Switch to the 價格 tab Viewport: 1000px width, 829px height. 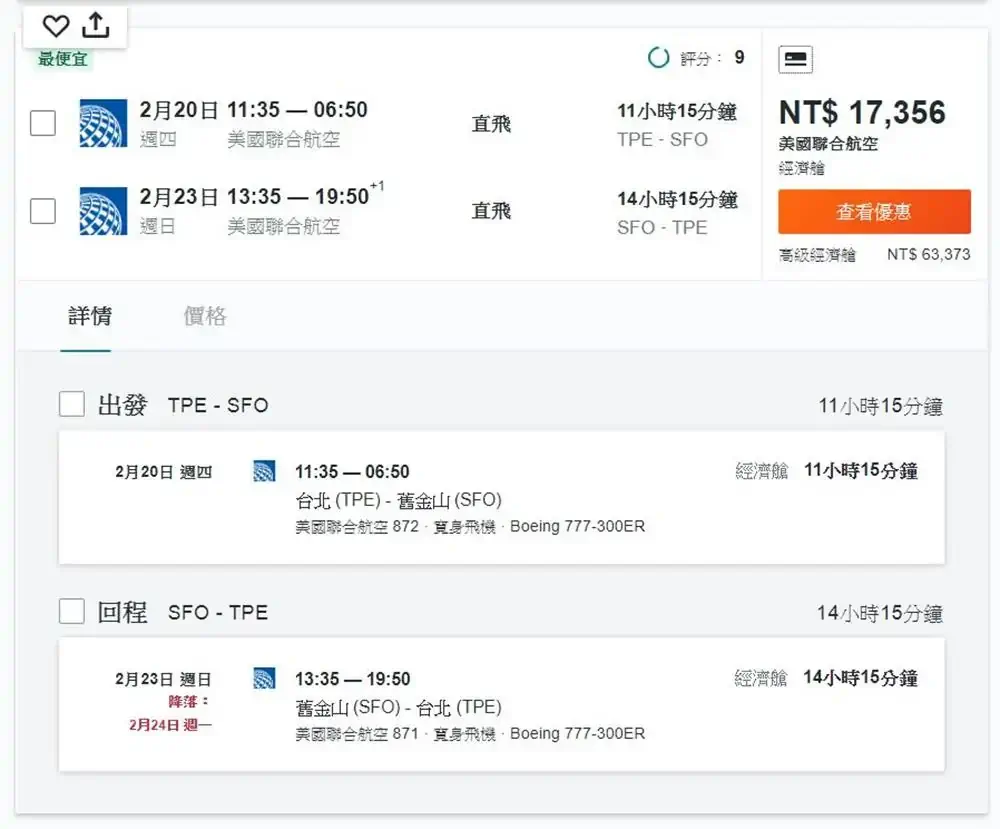(x=205, y=316)
